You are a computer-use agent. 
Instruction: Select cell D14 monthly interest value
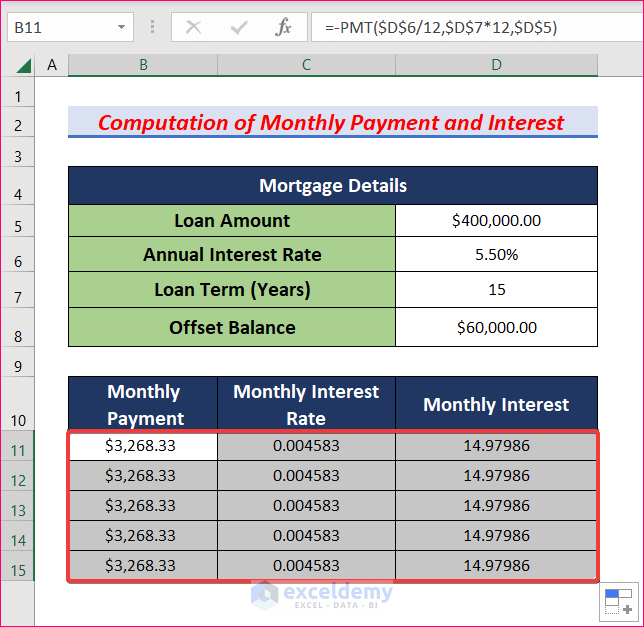click(x=497, y=535)
